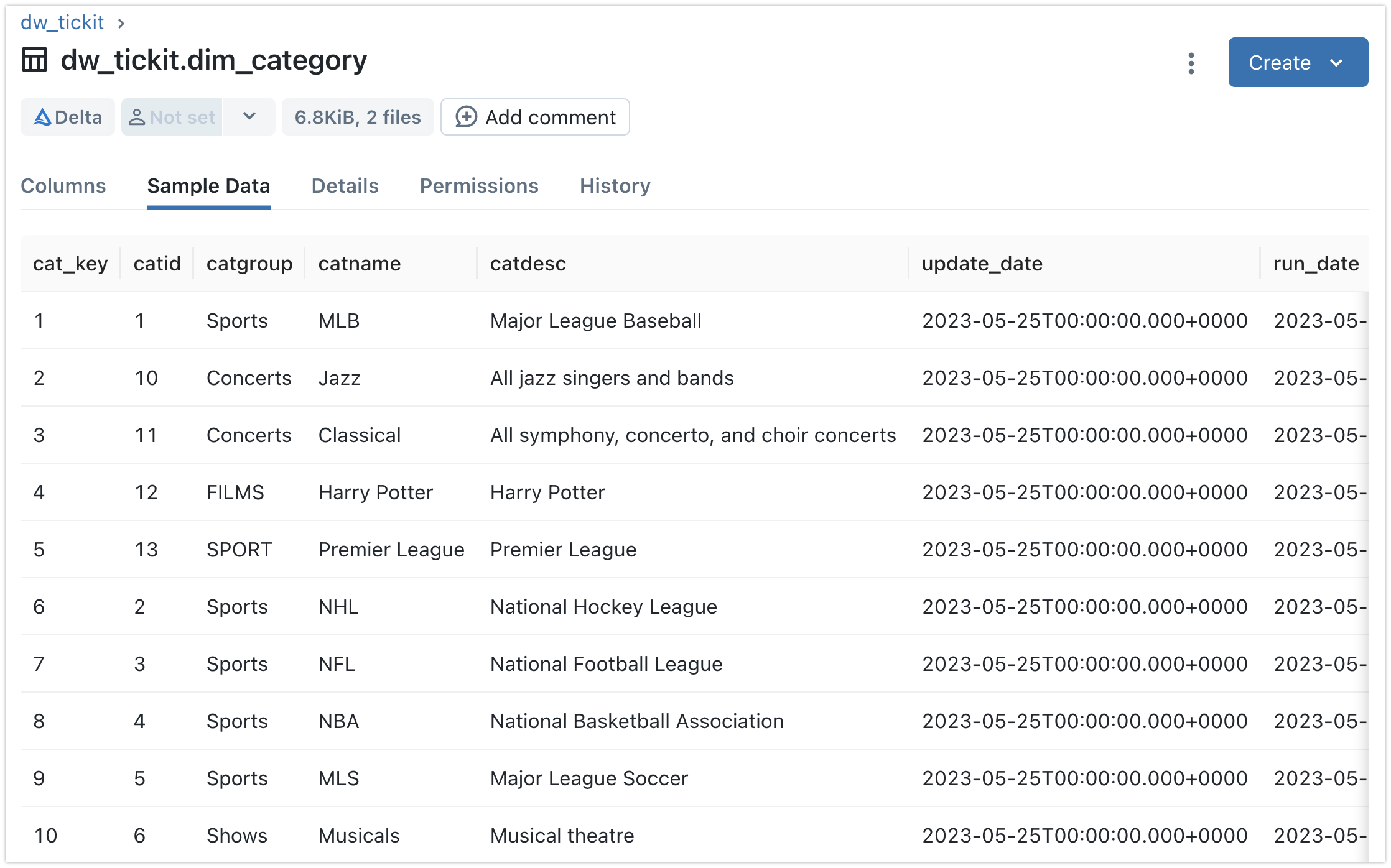Open the Create dropdown button

[1298, 62]
